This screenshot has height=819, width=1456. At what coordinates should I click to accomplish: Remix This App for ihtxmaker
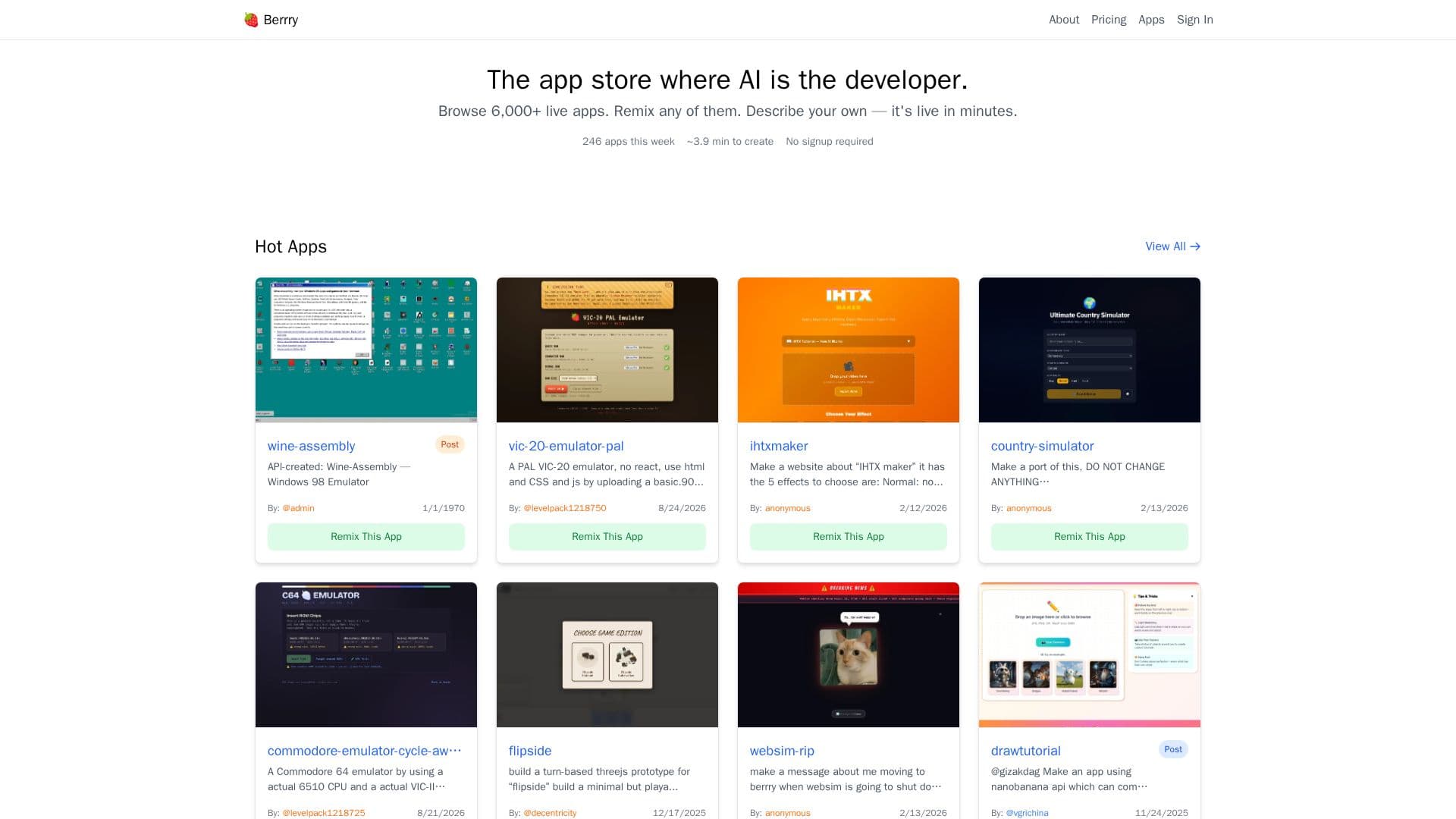(849, 536)
